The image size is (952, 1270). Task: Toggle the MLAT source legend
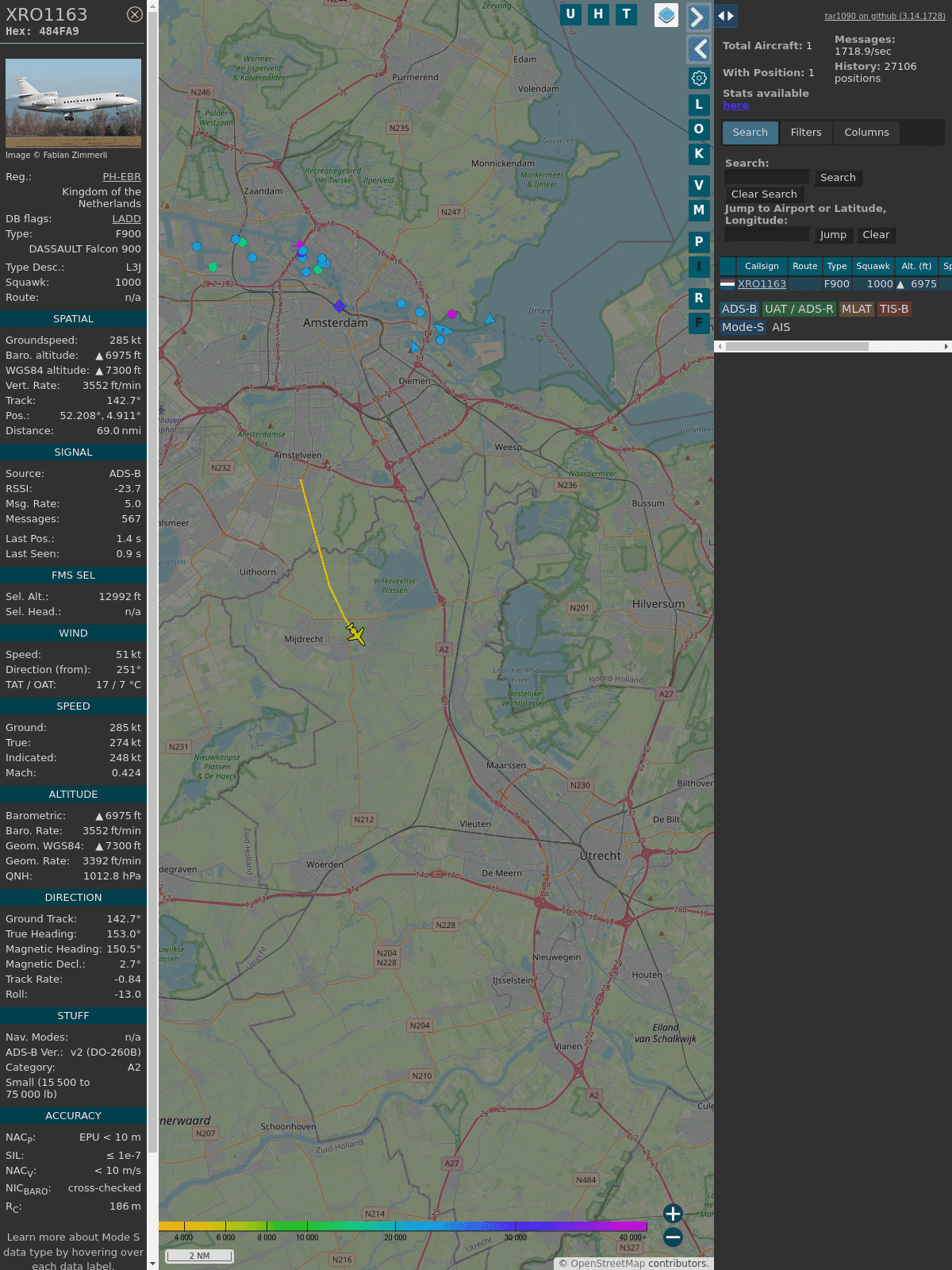857,309
